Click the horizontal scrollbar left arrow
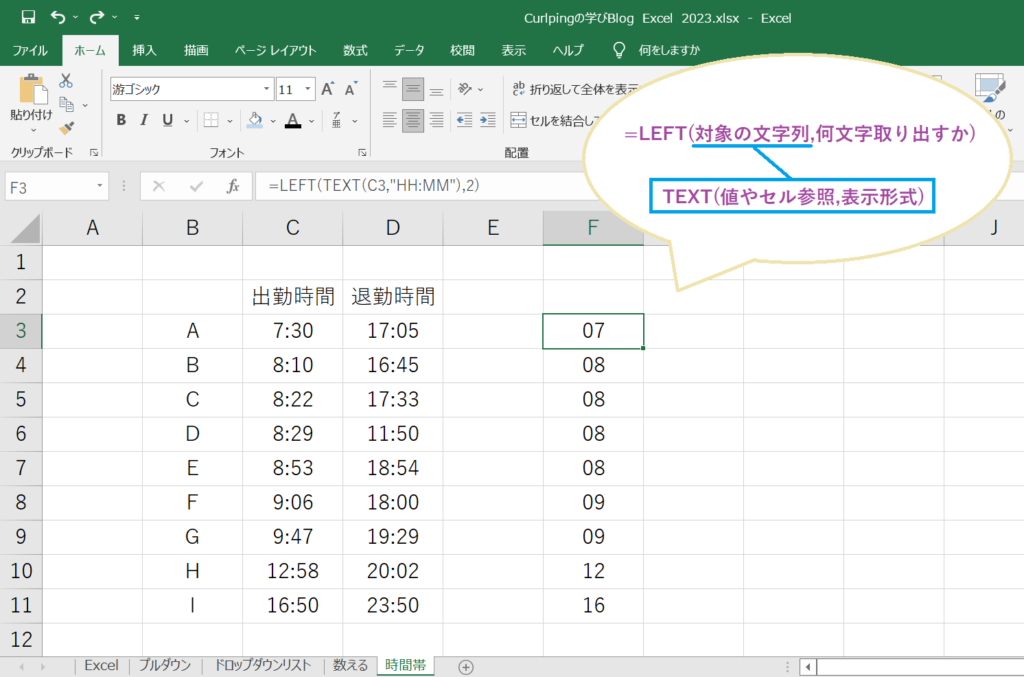Screen dimensions: 1024x677 click(x=808, y=667)
